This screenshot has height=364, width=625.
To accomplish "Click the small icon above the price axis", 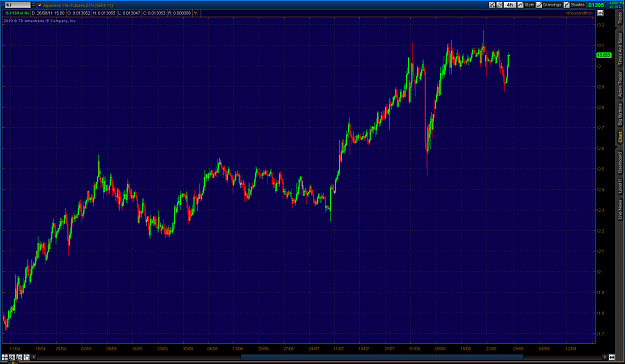I will tap(600, 13).
